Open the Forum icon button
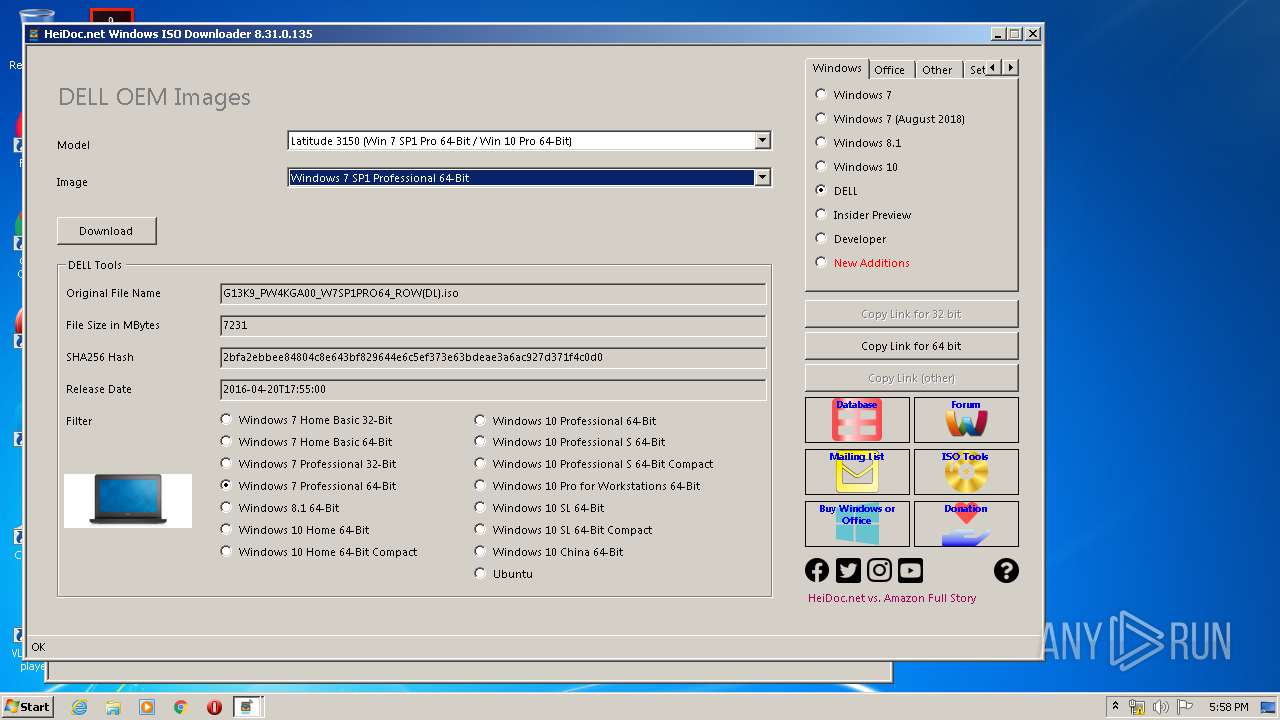Screen dimensions: 1280x720 966,420
